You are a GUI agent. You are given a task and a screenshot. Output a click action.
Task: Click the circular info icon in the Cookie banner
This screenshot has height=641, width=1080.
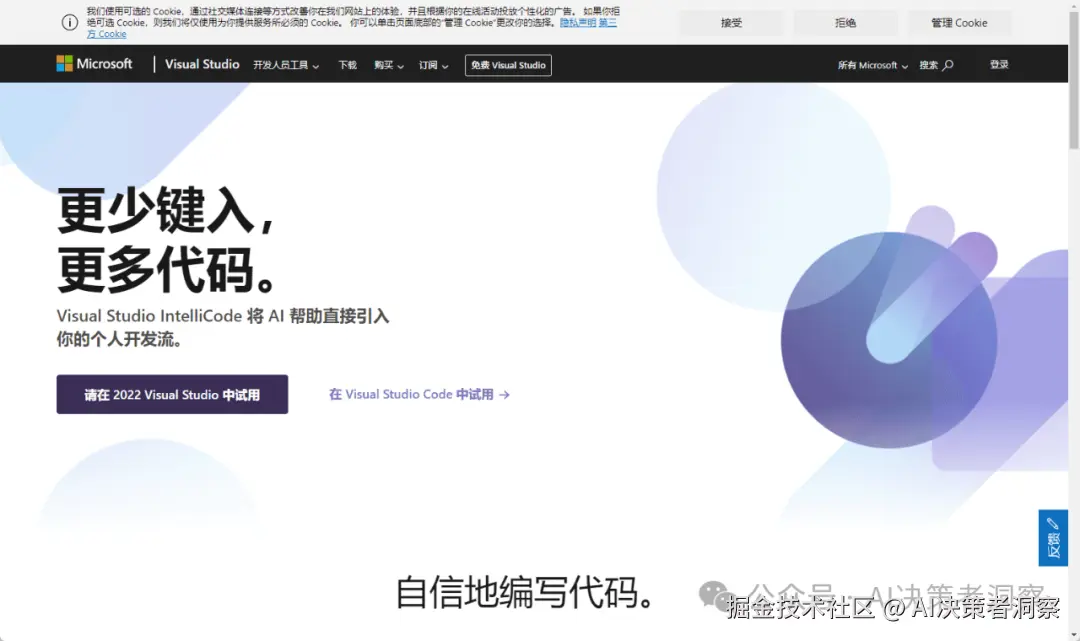tap(68, 22)
